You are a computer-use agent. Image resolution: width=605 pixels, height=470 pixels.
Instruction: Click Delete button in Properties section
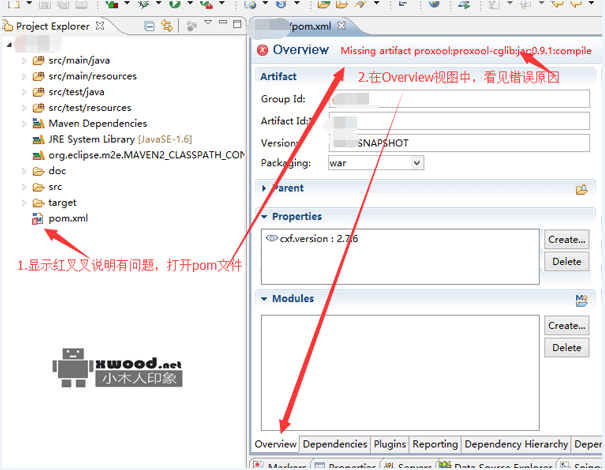point(567,262)
